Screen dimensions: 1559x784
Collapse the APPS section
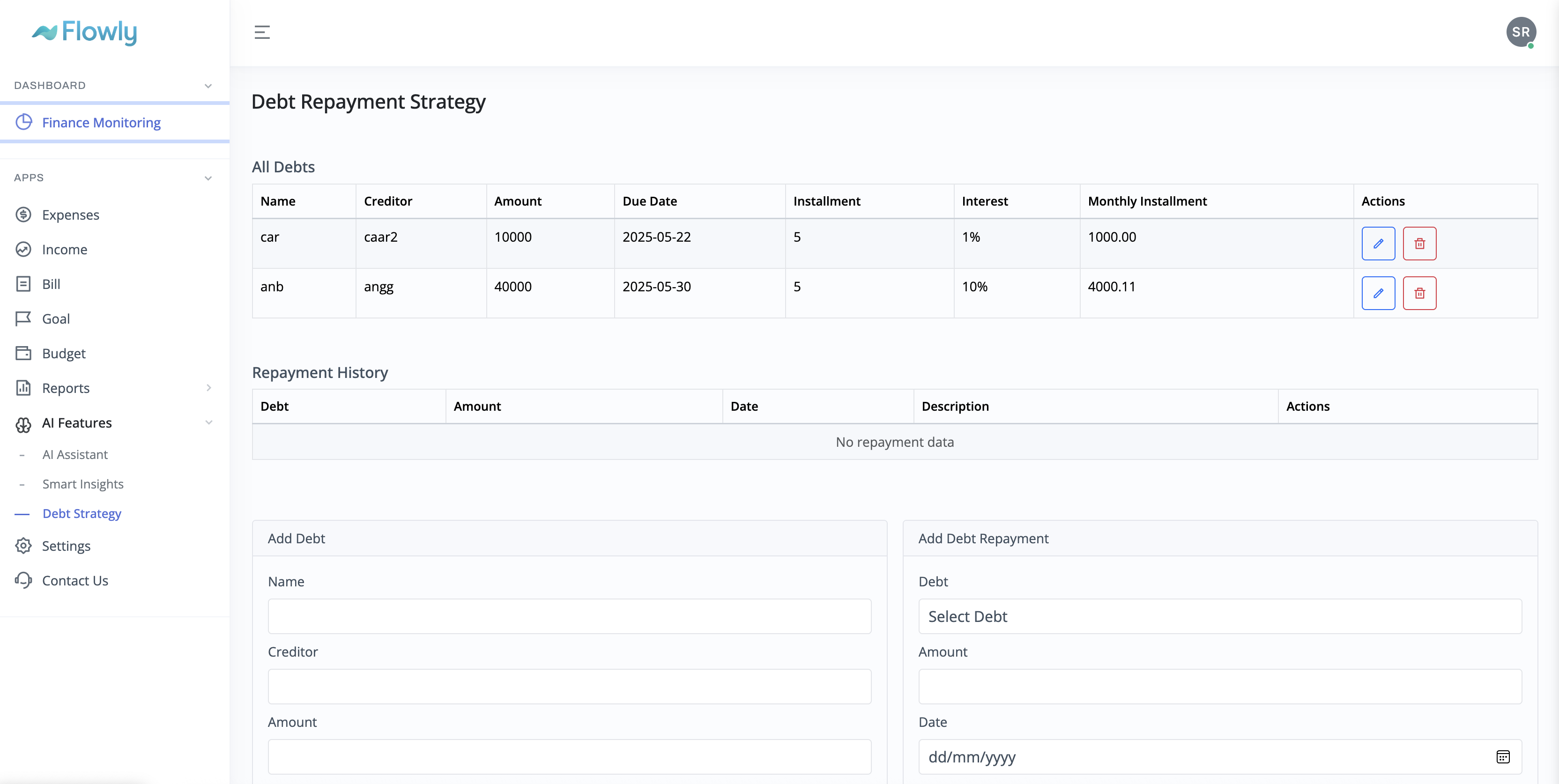coord(208,178)
